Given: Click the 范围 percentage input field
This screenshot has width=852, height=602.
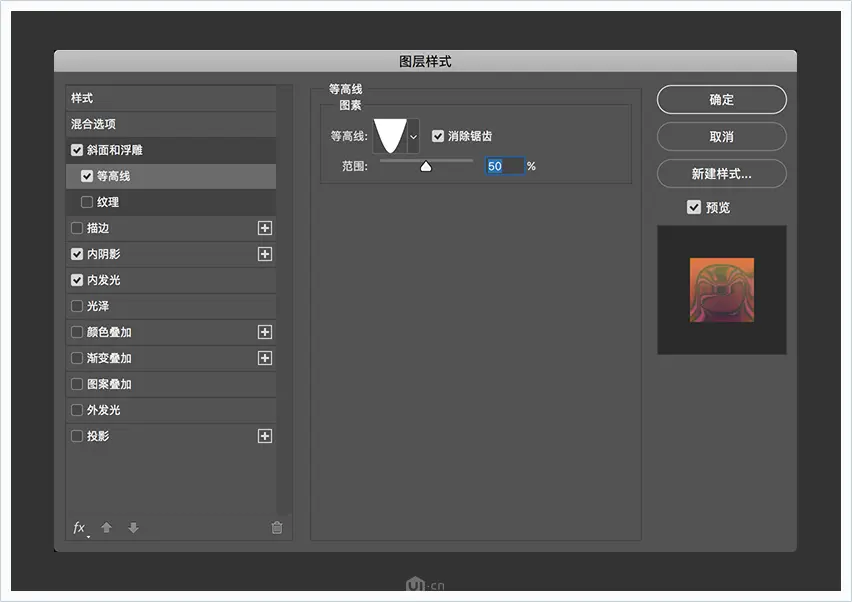Looking at the screenshot, I should (x=505, y=166).
